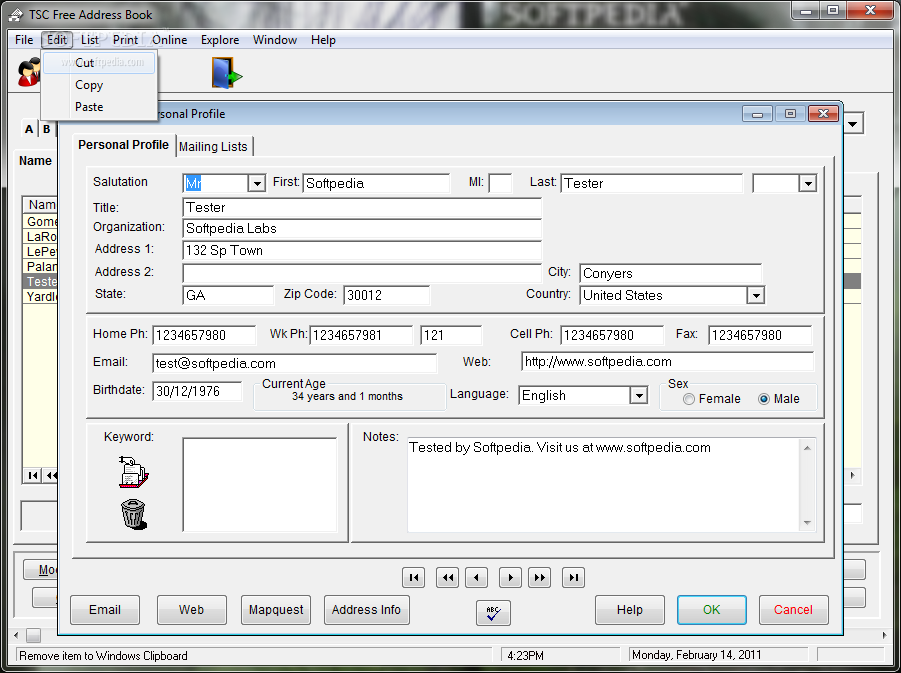Click the Cancel button
This screenshot has width=901, height=673.
coord(794,610)
